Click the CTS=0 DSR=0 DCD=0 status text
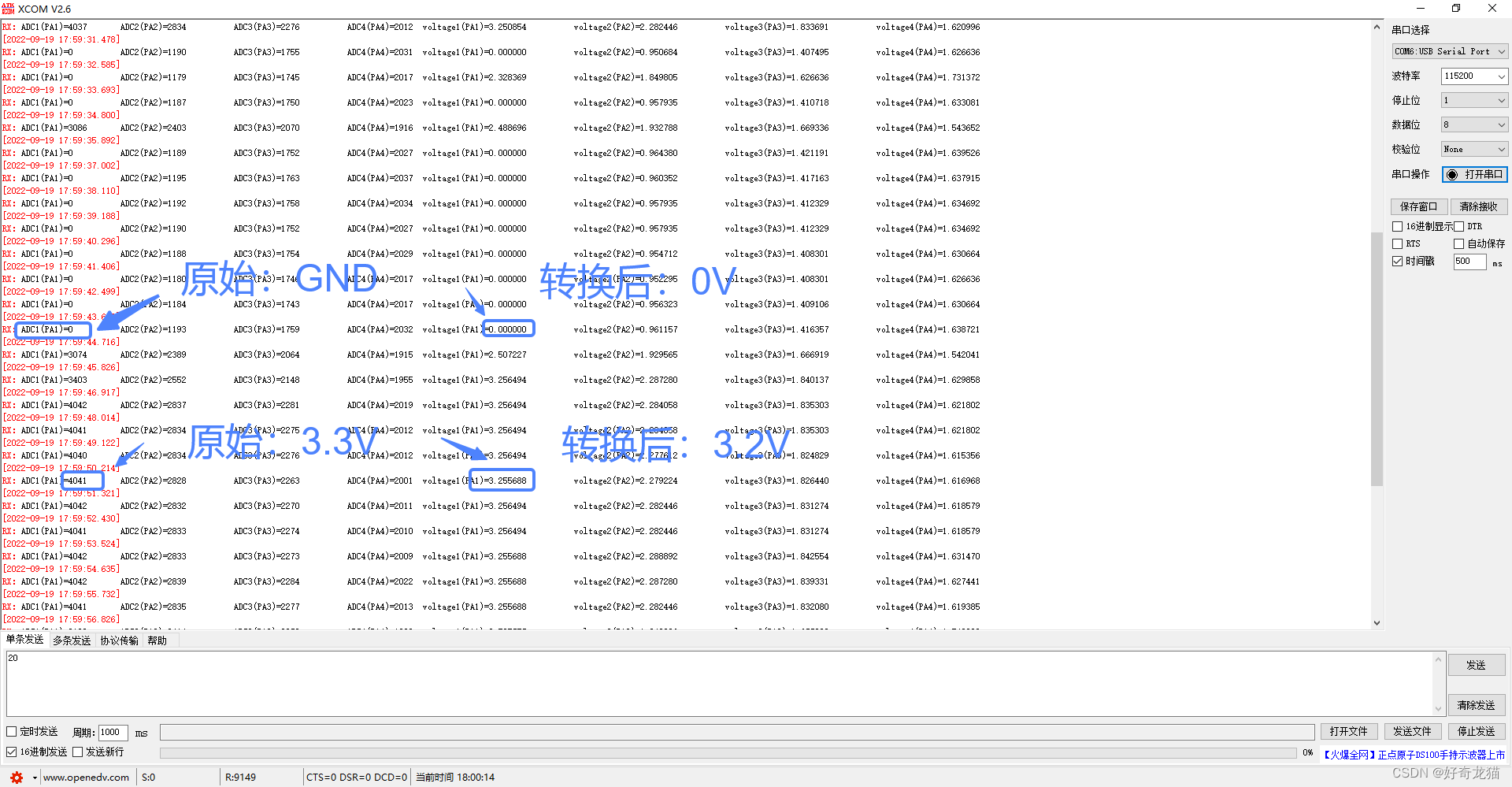 [357, 778]
